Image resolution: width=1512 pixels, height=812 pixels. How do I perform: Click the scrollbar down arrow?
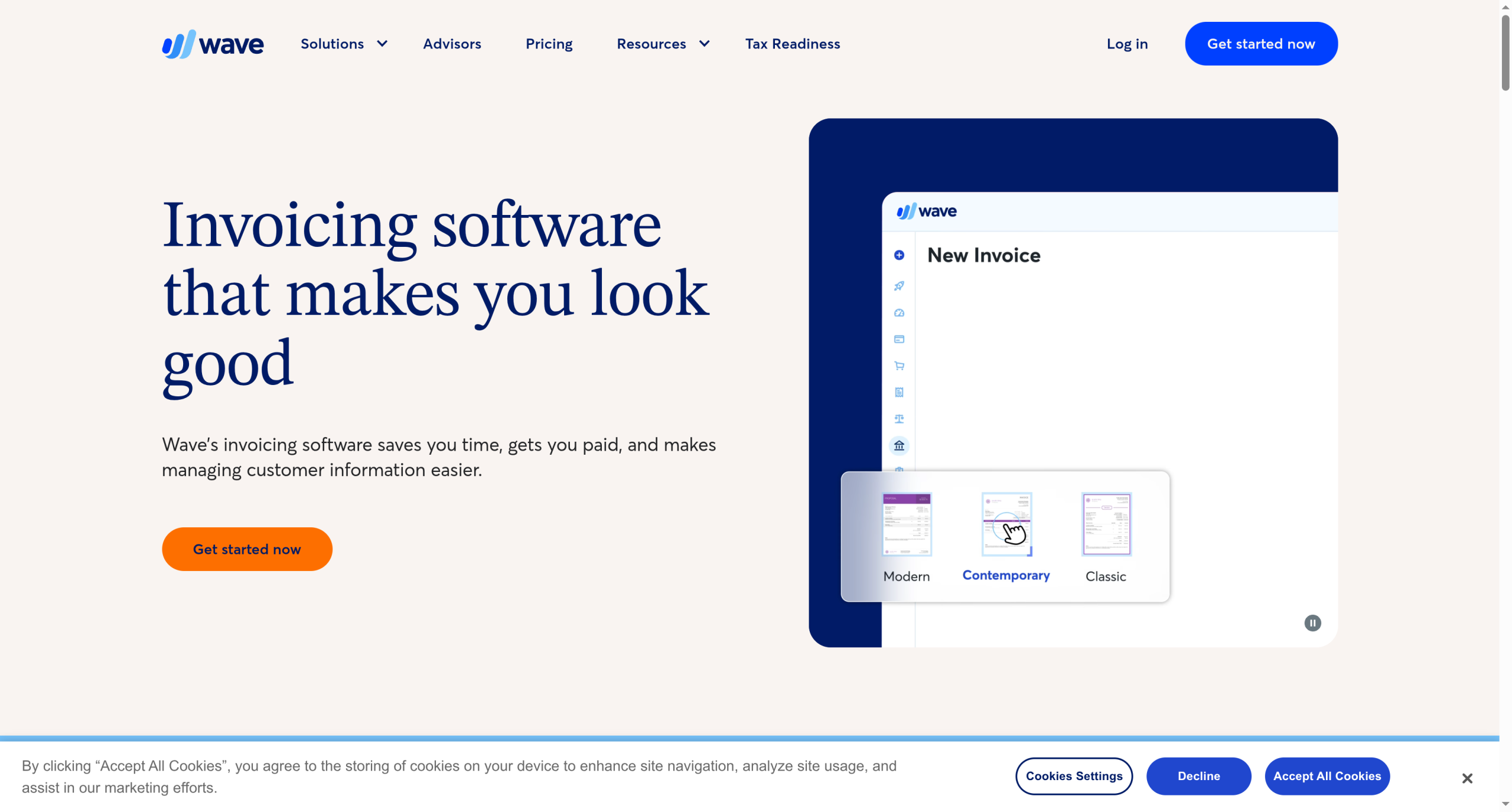pos(1506,804)
